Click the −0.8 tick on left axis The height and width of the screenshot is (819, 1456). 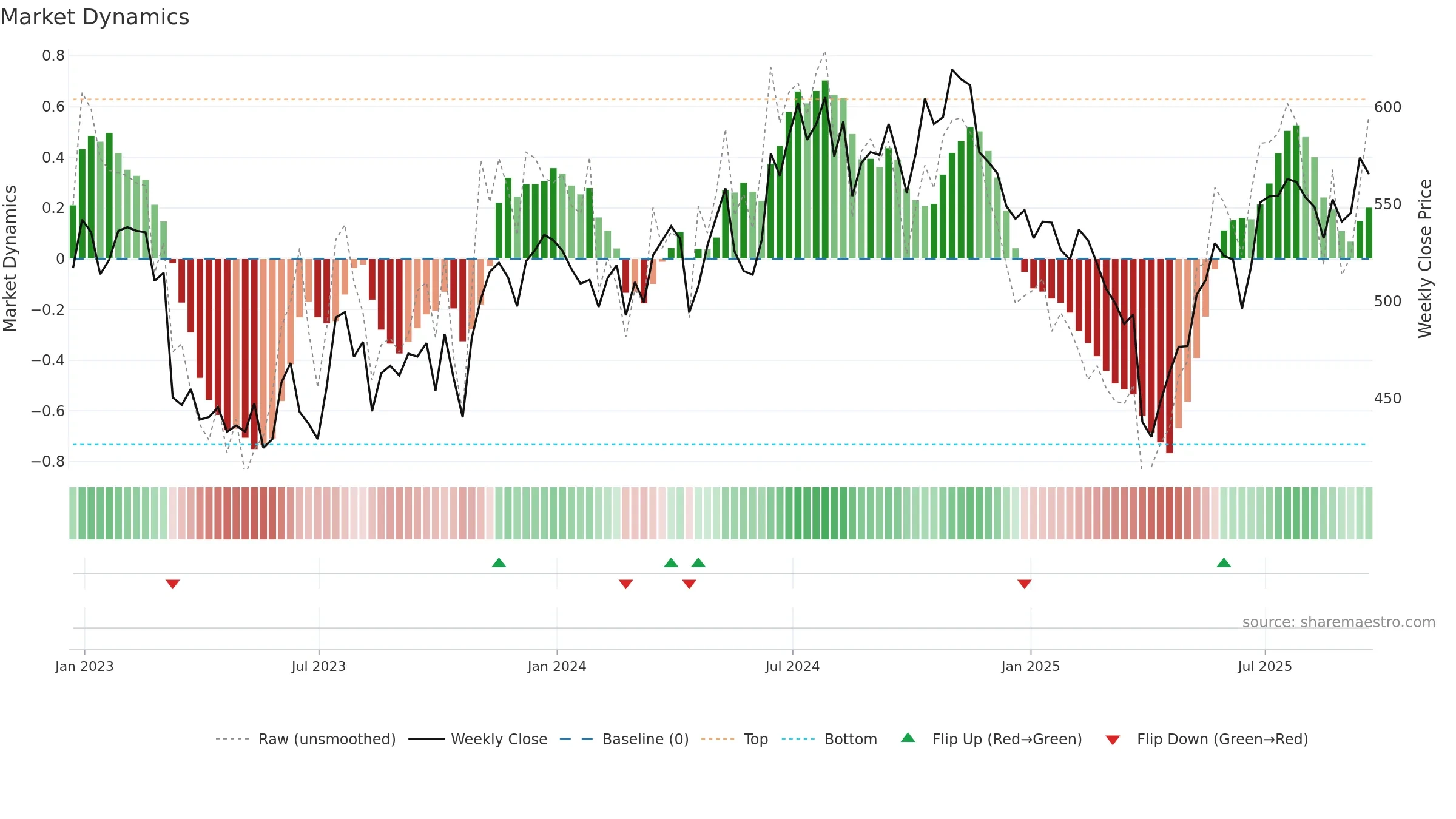[x=48, y=462]
